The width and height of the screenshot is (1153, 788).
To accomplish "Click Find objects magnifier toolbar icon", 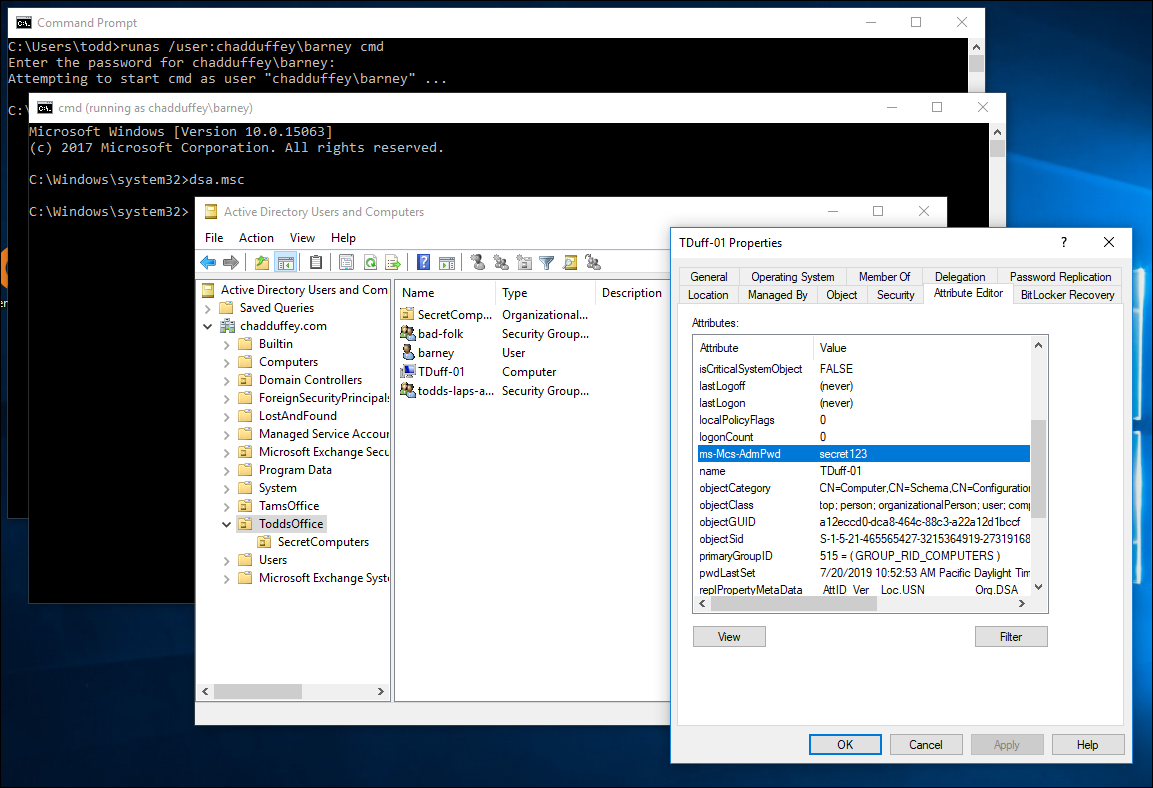I will (570, 262).
